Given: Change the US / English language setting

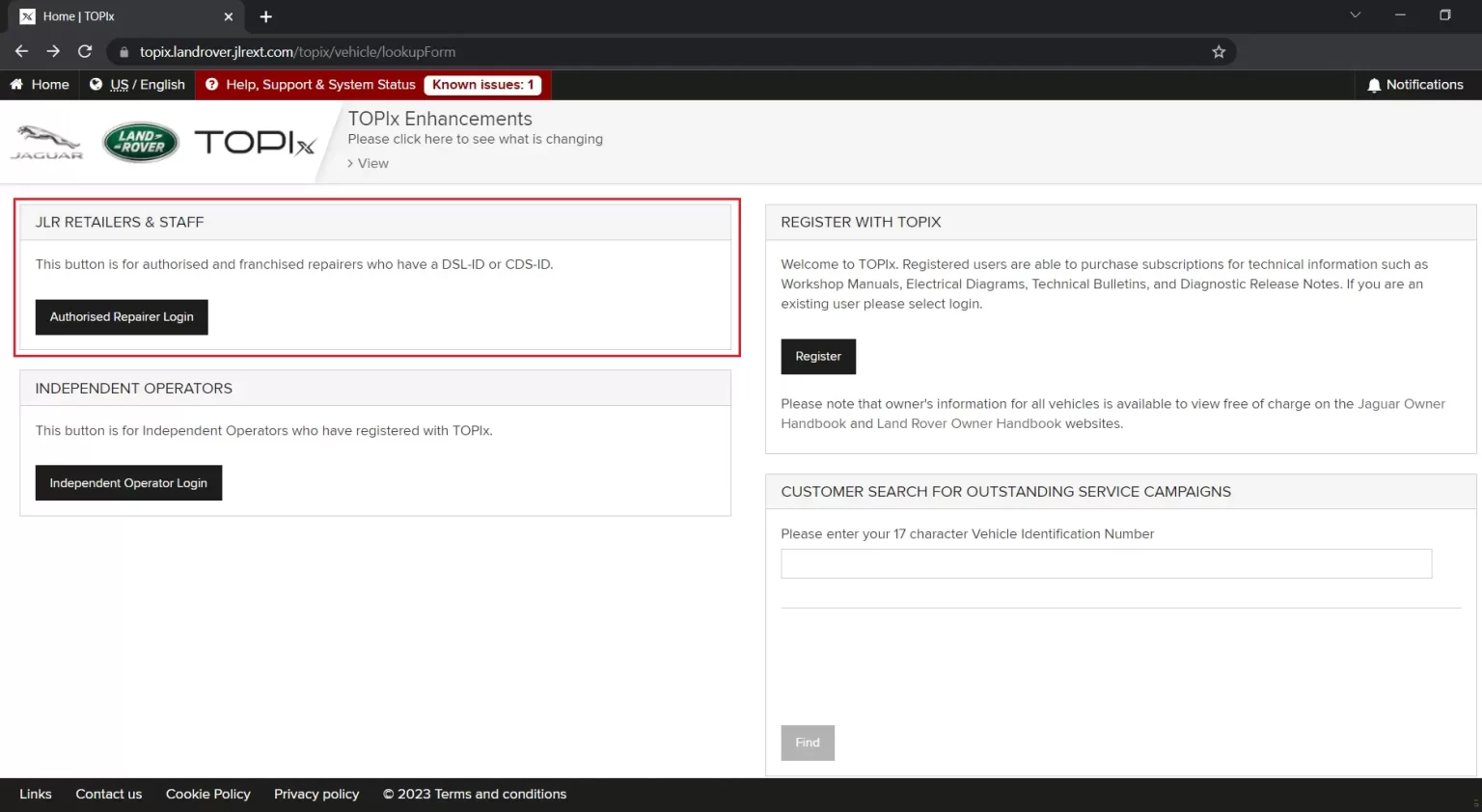Looking at the screenshot, I should click(137, 85).
